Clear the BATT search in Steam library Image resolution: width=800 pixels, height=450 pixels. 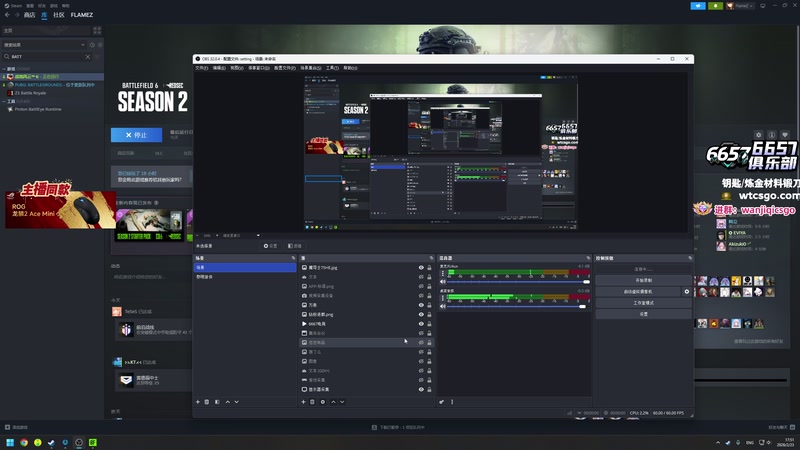coord(88,57)
